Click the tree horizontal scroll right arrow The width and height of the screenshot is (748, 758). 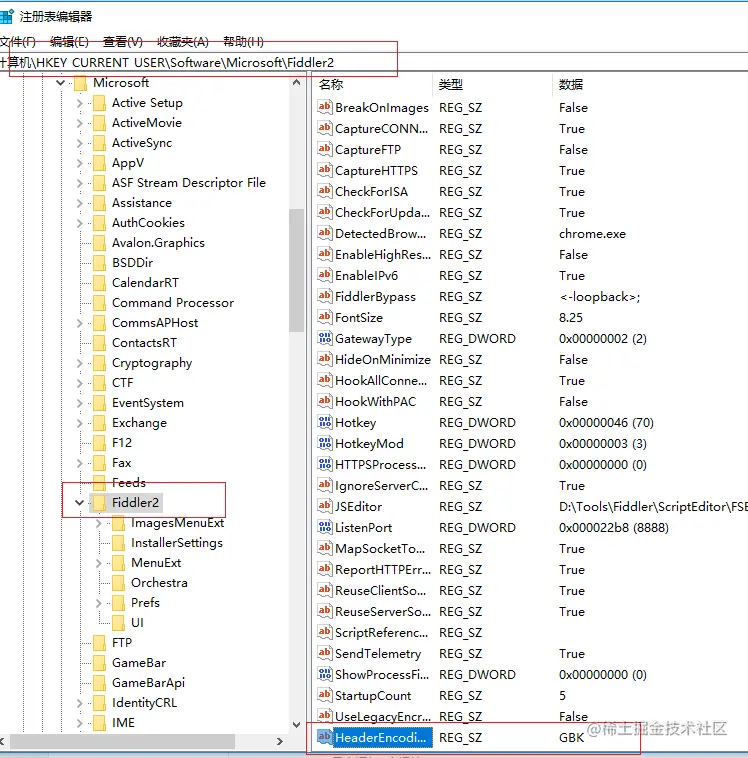279,741
